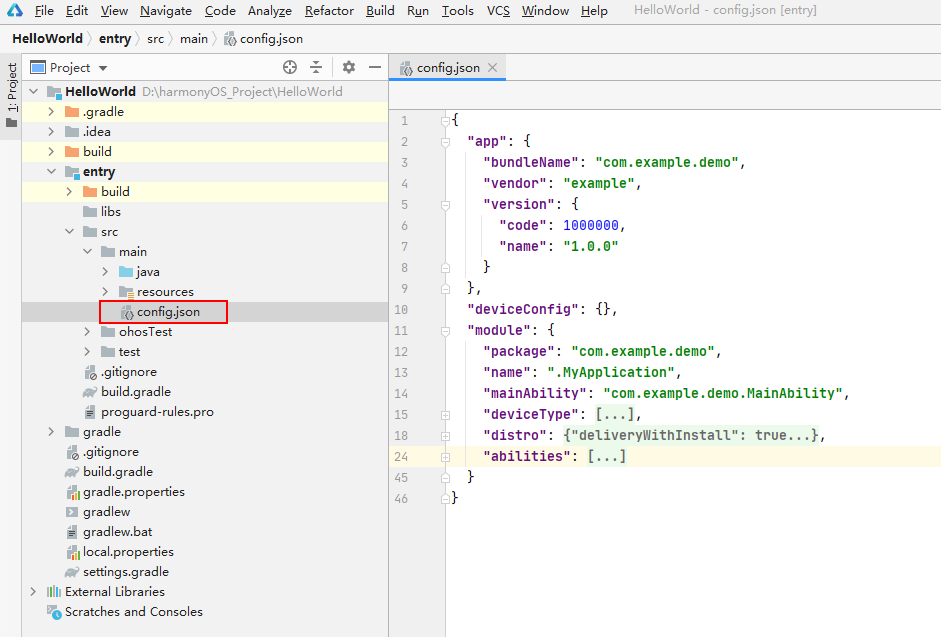Close the config.json editor tab
This screenshot has height=637, width=941.
coord(493,68)
